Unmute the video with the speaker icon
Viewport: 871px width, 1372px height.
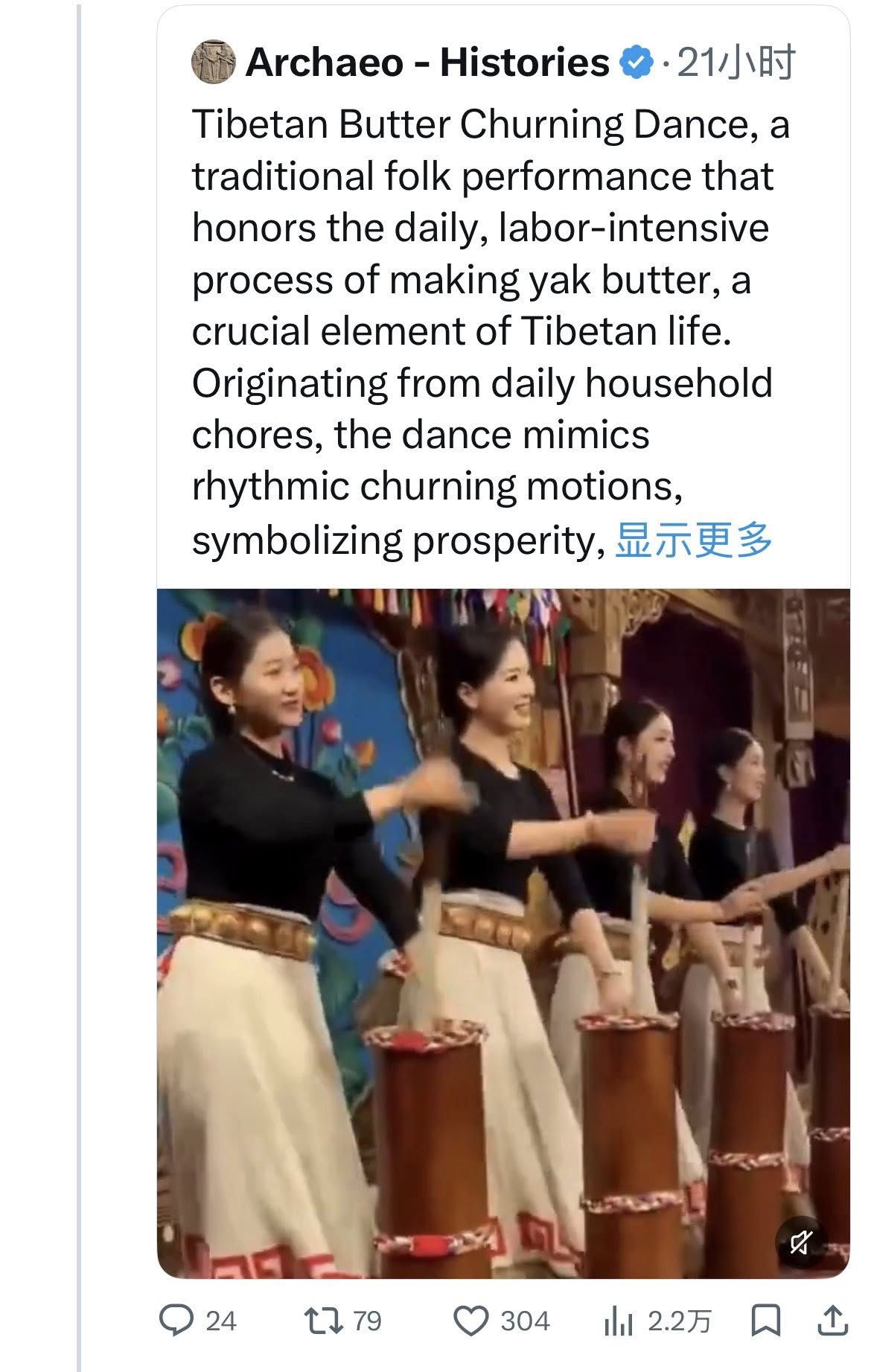coord(800,1242)
